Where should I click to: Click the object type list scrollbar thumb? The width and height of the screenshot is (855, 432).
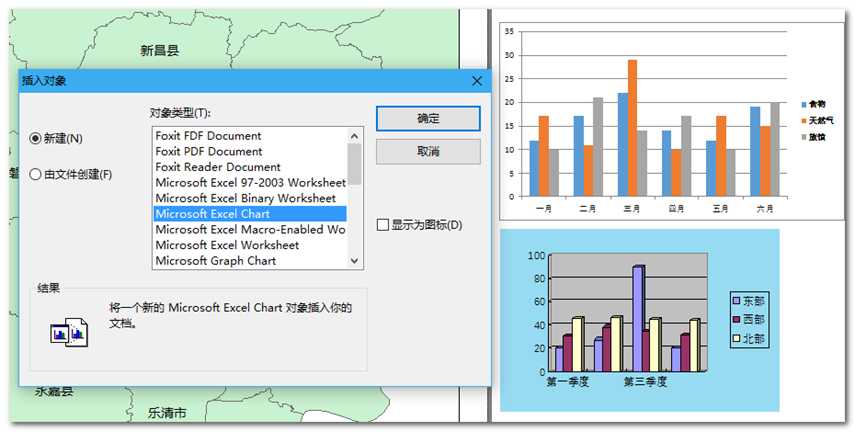[354, 164]
